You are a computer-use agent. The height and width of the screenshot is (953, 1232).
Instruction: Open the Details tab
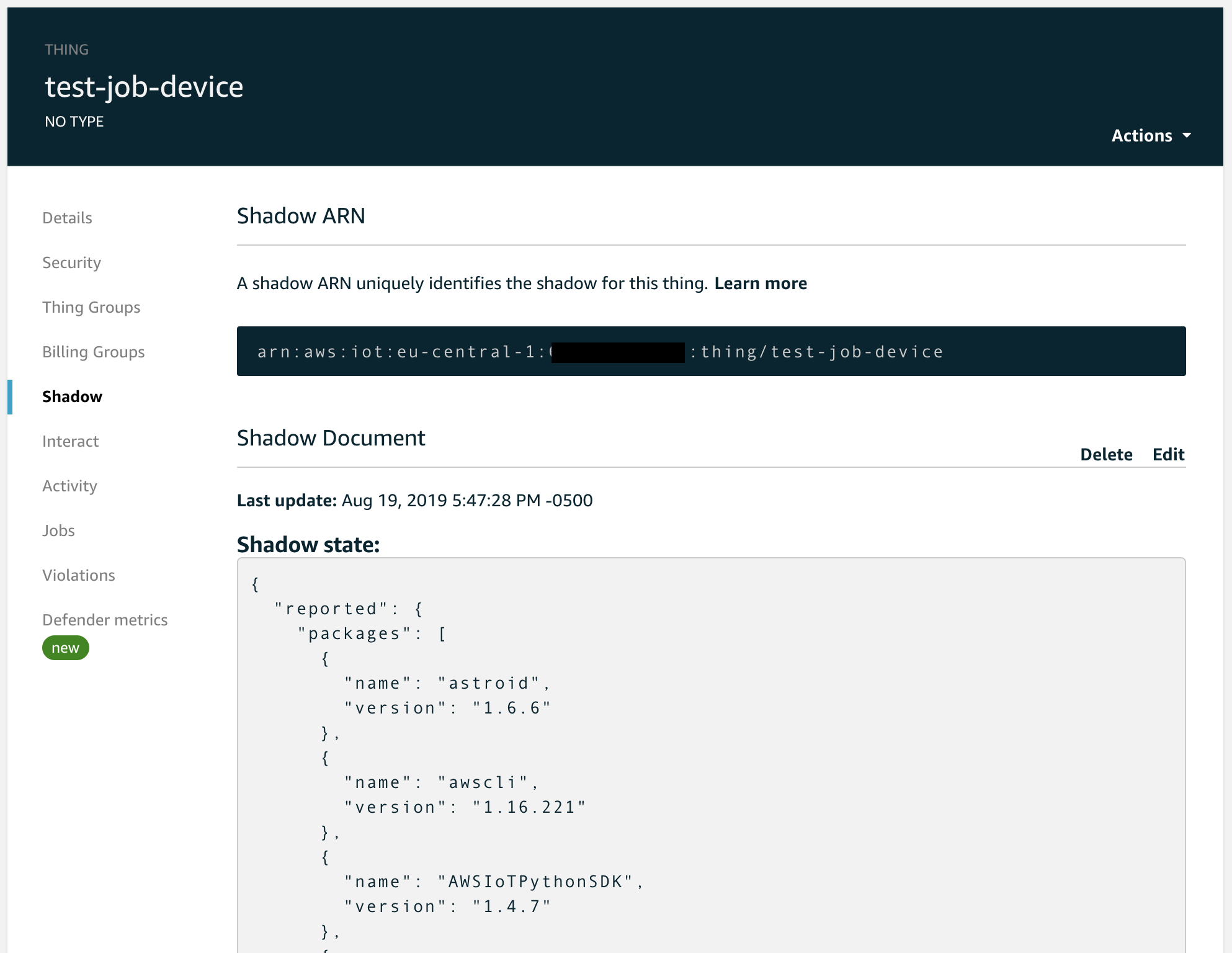[x=67, y=218]
